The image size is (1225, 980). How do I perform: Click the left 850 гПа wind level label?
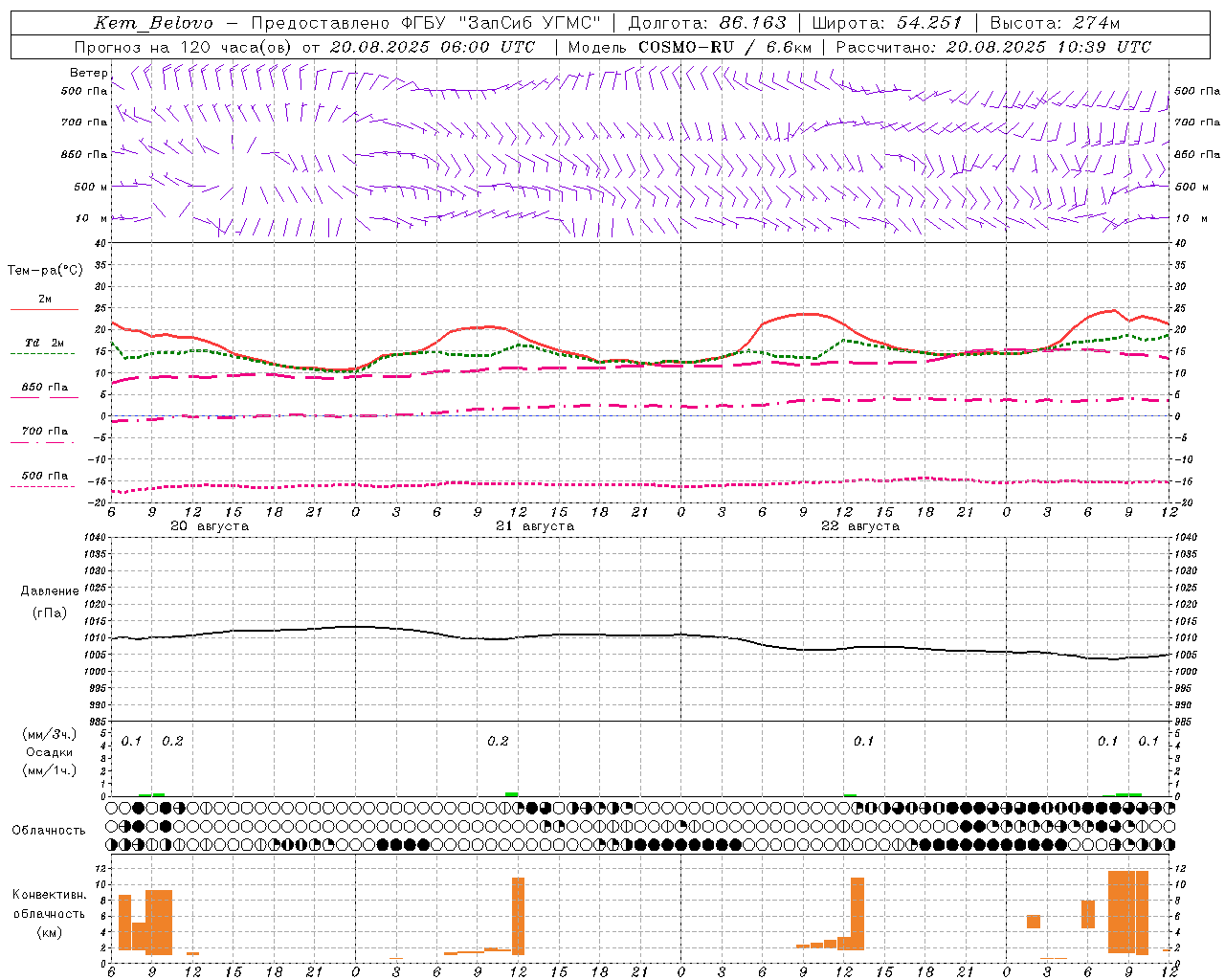(84, 154)
